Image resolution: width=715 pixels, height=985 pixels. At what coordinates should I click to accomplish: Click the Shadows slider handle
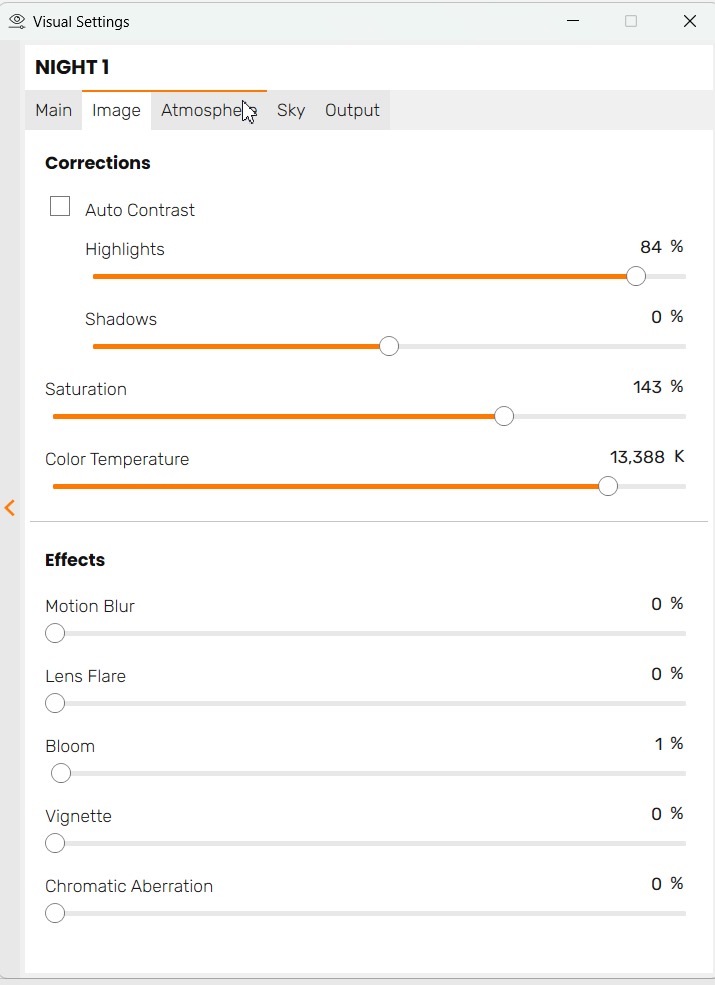pos(389,346)
